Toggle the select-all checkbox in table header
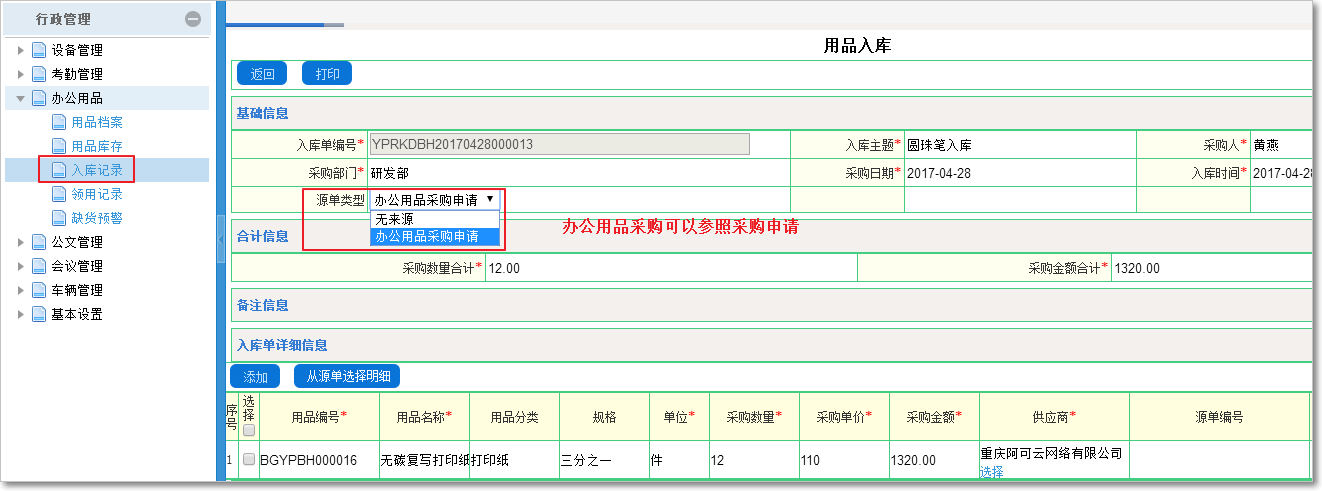The width and height of the screenshot is (1322, 491). [x=249, y=430]
